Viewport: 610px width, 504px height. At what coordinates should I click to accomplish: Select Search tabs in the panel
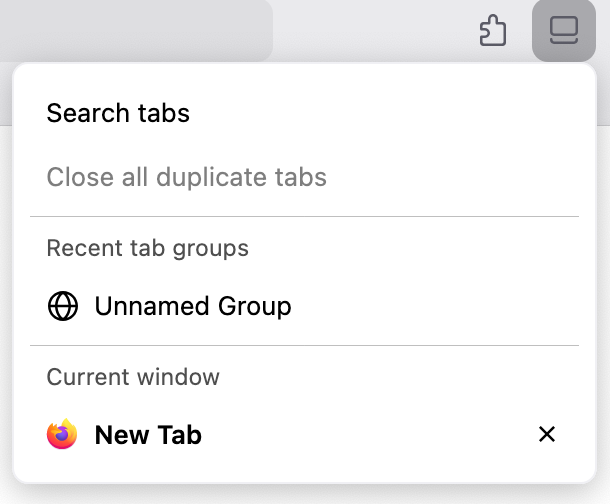click(118, 113)
